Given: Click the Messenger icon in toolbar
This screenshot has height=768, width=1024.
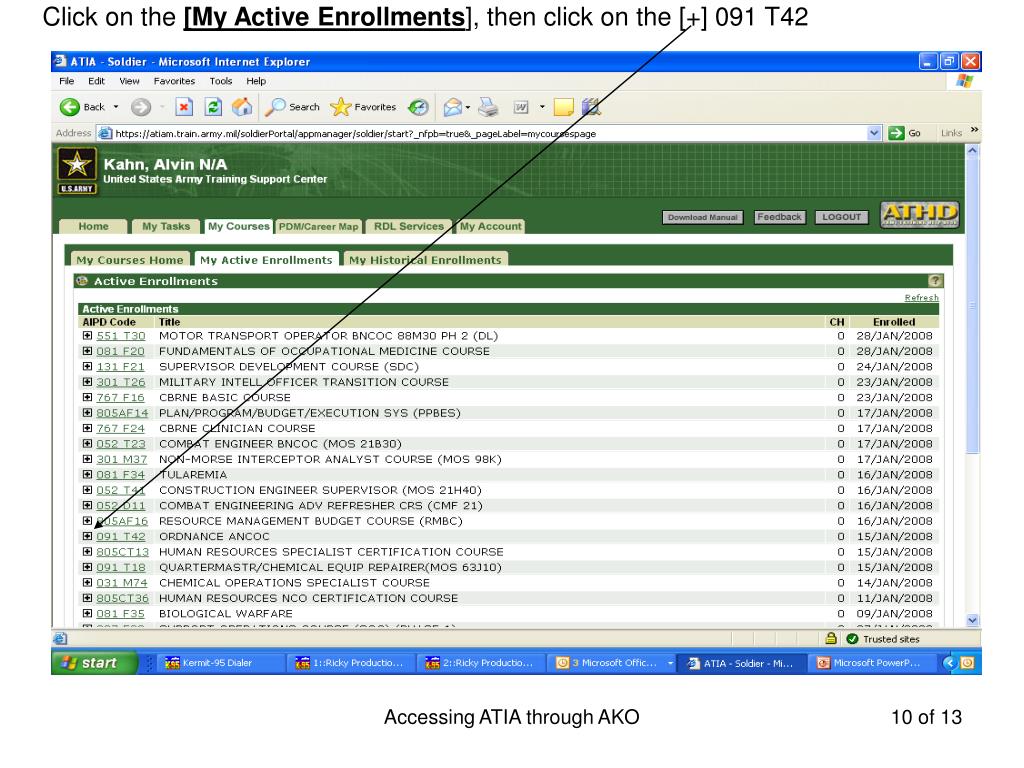Looking at the screenshot, I should click(591, 106).
